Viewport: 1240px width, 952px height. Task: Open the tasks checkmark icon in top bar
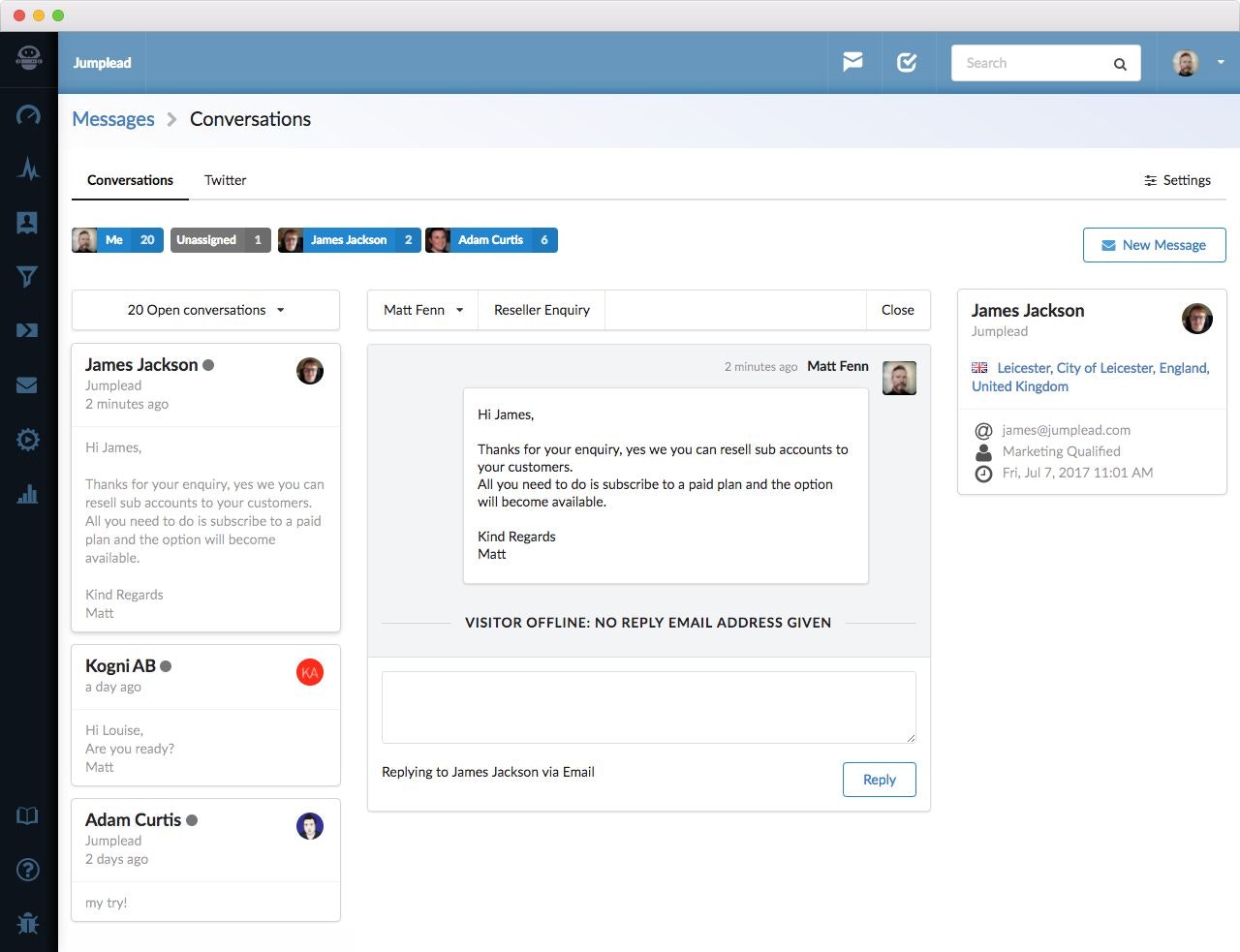click(908, 62)
